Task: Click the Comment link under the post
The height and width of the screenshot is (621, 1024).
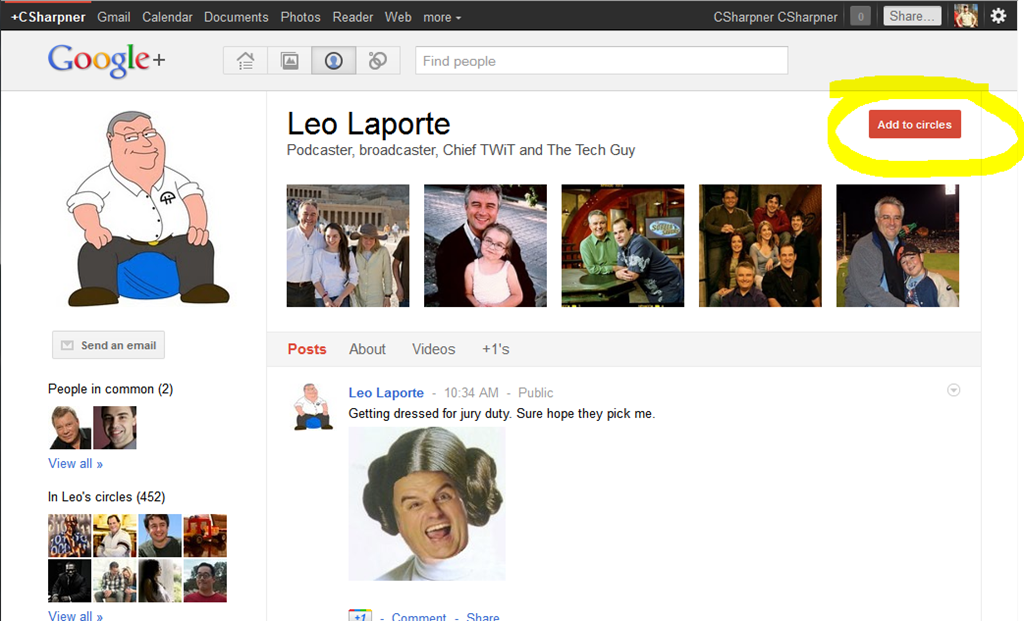Action: coord(419,616)
